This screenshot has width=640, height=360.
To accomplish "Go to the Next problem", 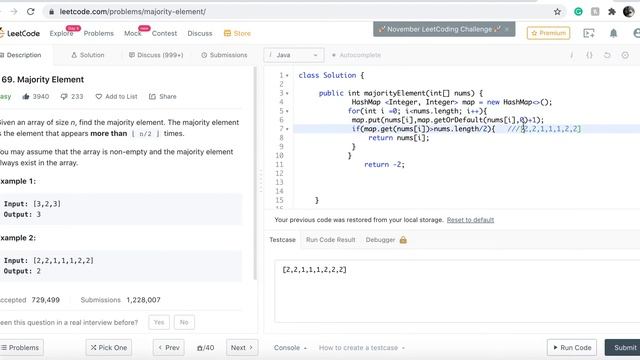I will point(242,348).
